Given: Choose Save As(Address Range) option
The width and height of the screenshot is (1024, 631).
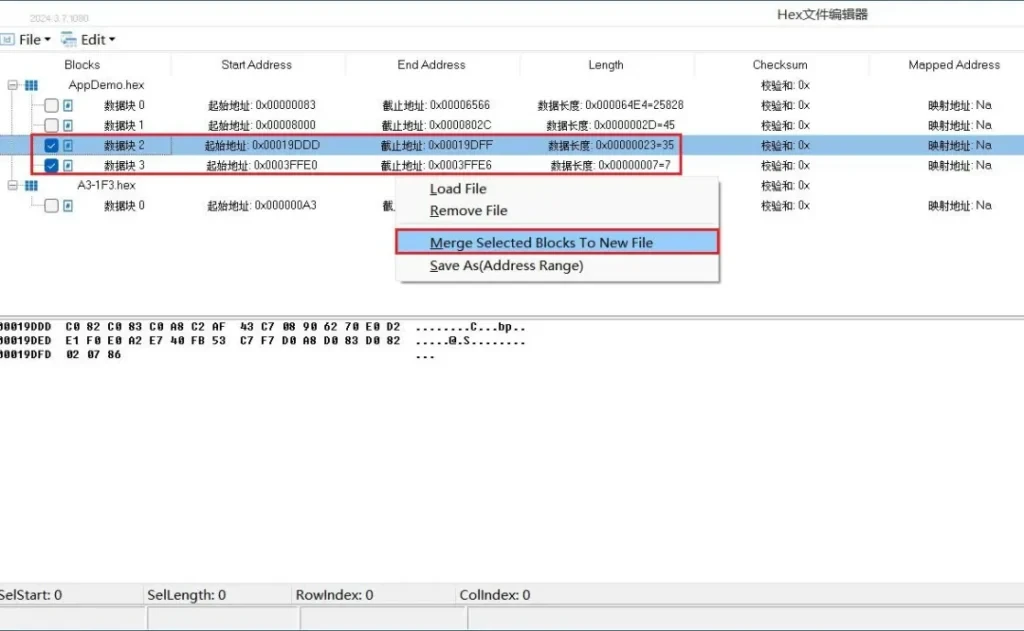Looking at the screenshot, I should click(x=506, y=266).
